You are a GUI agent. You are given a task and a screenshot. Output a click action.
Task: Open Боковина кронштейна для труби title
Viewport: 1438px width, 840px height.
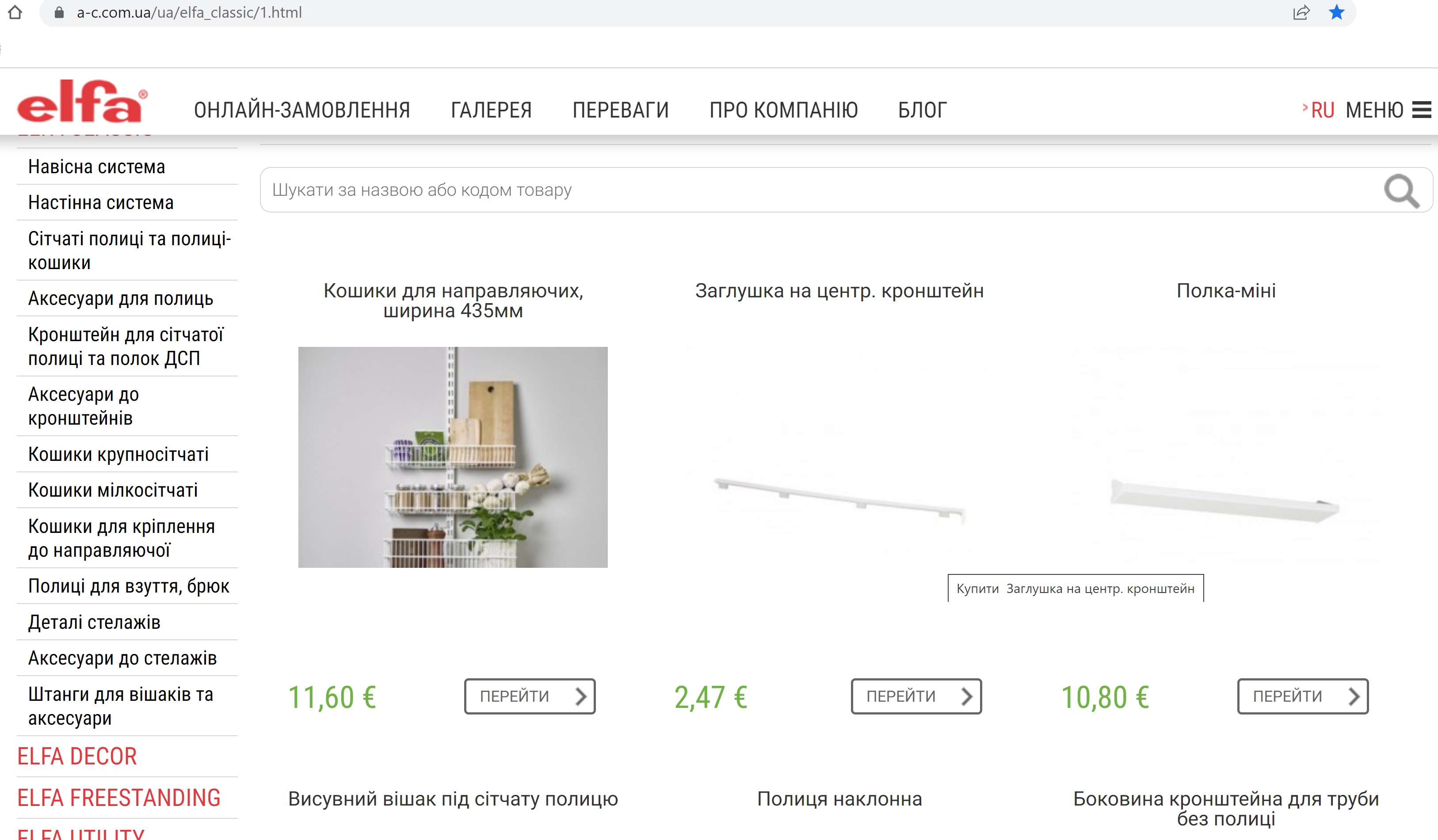point(1226,809)
